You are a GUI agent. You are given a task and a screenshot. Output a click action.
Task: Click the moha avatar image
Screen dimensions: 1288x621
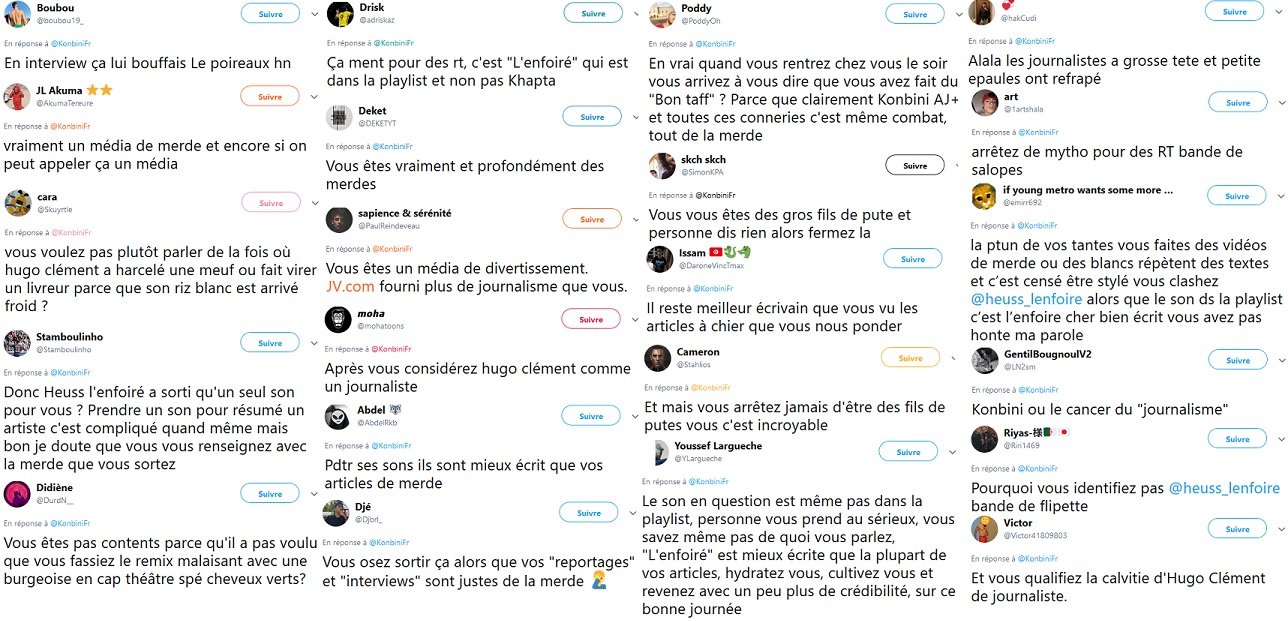click(339, 319)
